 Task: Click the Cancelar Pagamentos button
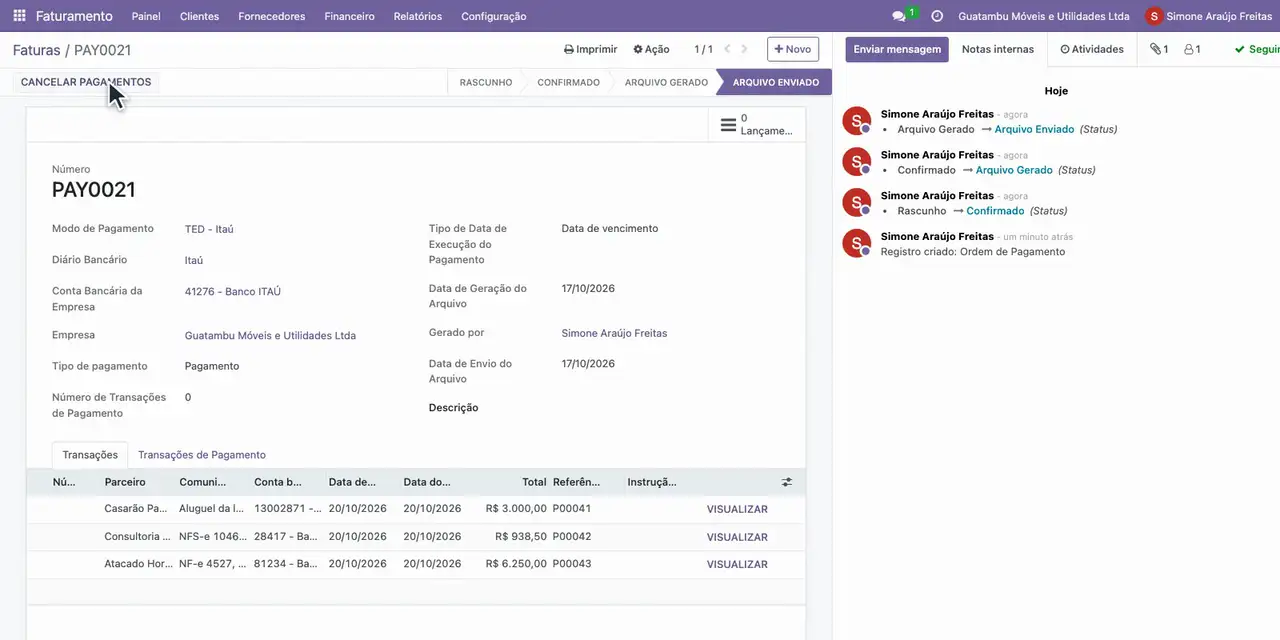[x=86, y=82]
